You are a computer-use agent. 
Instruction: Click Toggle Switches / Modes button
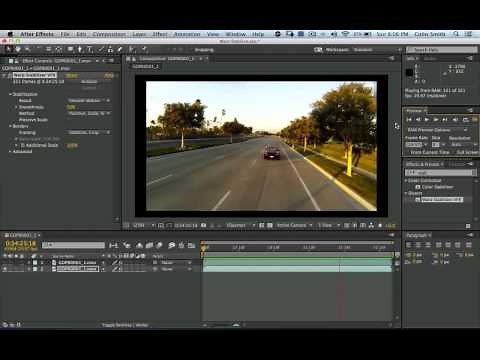tap(125, 325)
